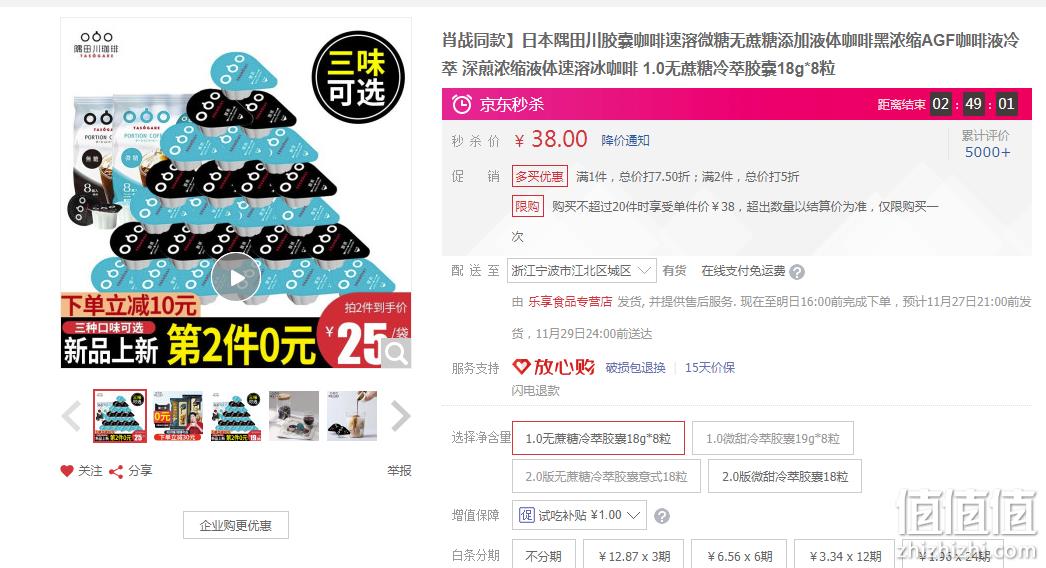Click the 降价通知 link
The image size is (1046, 568).
click(x=625, y=140)
